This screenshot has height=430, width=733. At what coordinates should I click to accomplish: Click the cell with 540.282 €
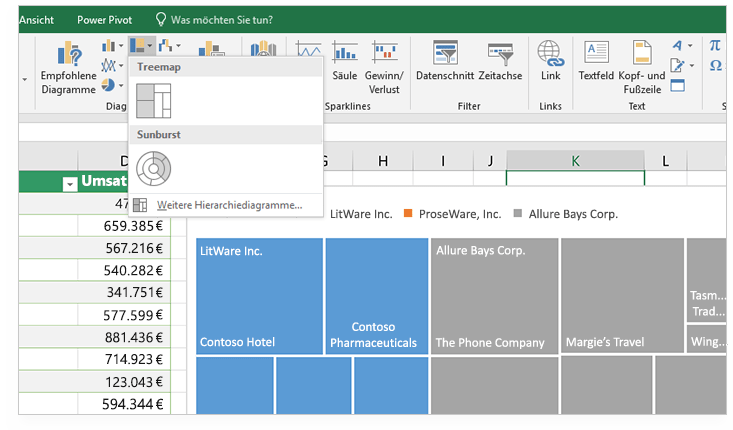click(124, 270)
